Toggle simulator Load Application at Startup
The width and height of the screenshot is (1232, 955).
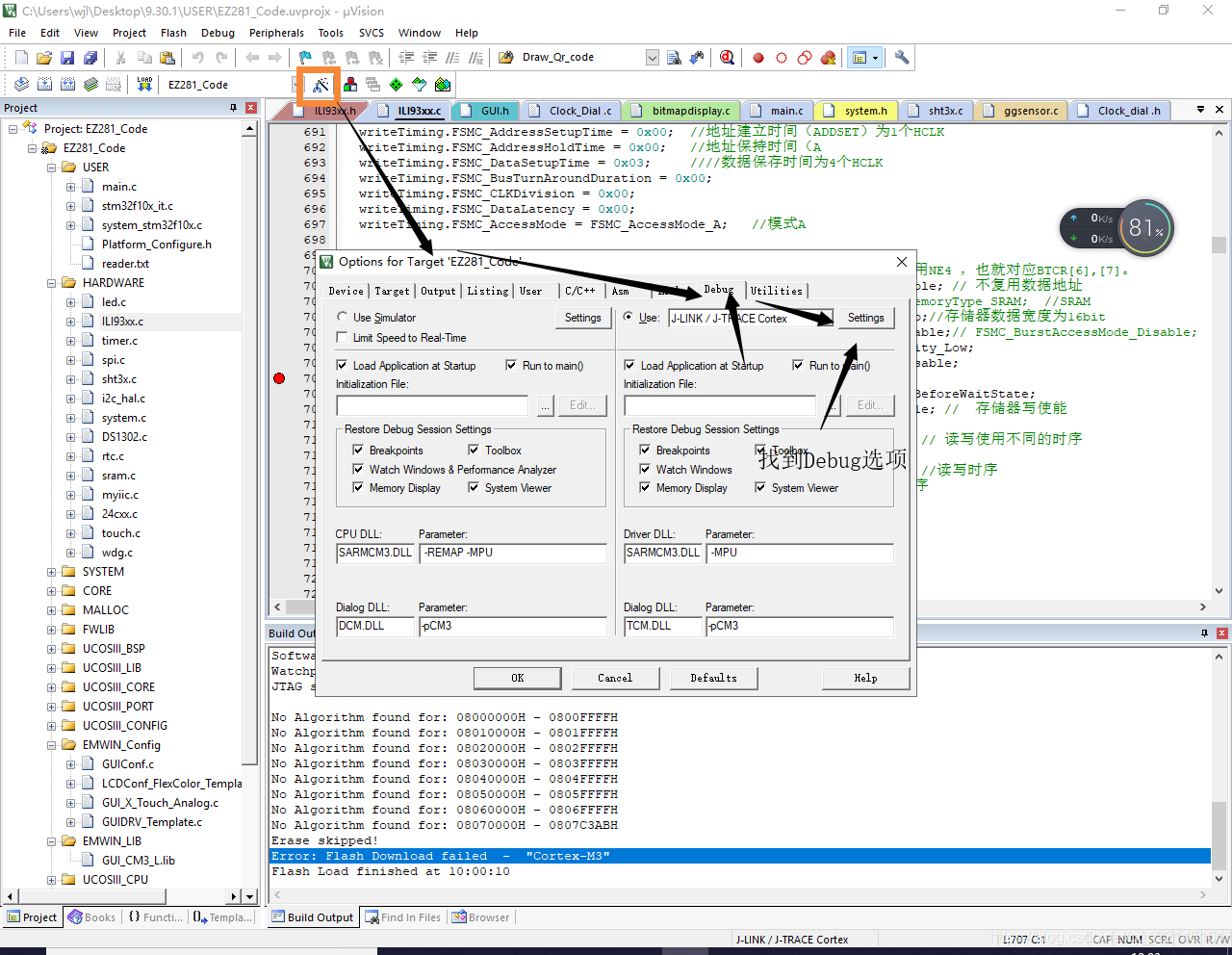(343, 366)
